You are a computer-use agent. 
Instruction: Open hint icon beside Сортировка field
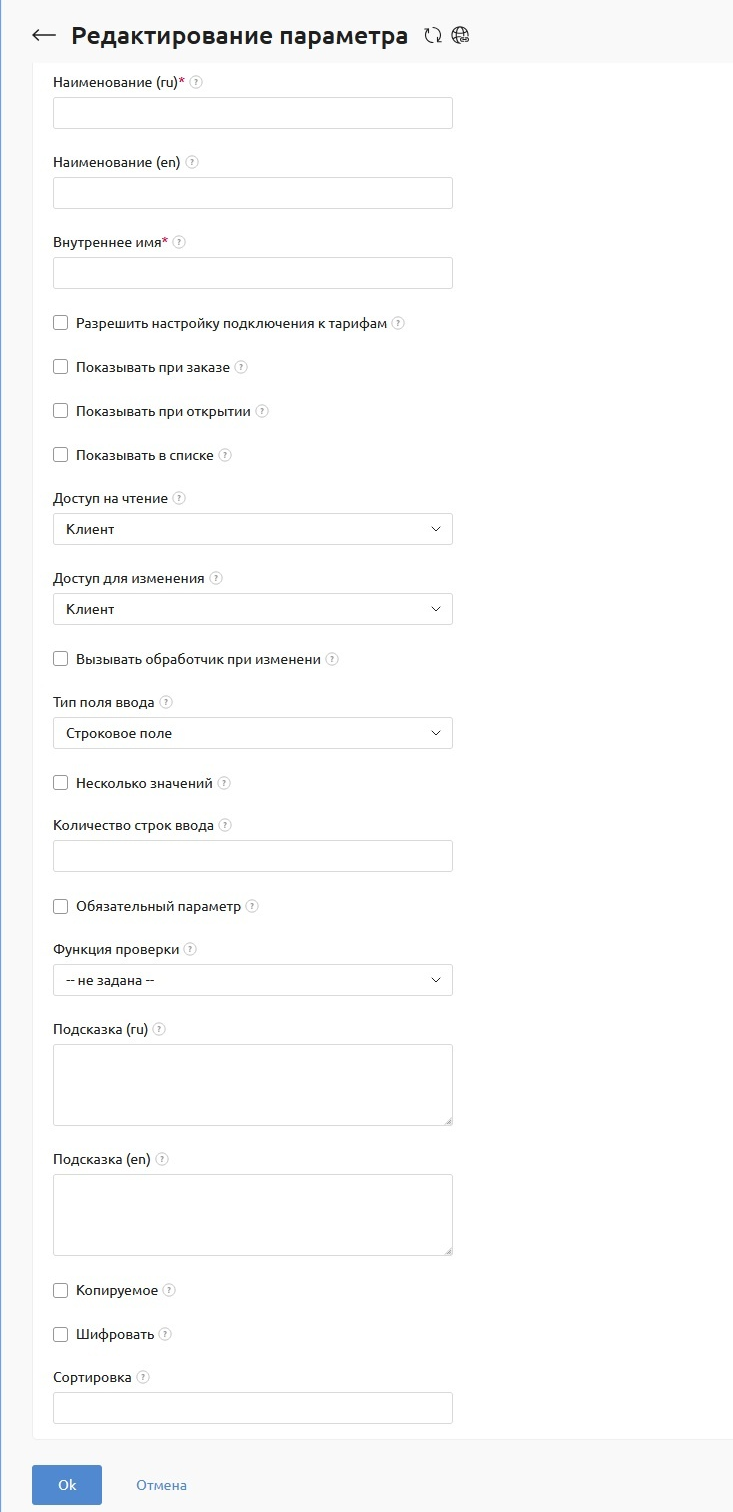tap(142, 1376)
